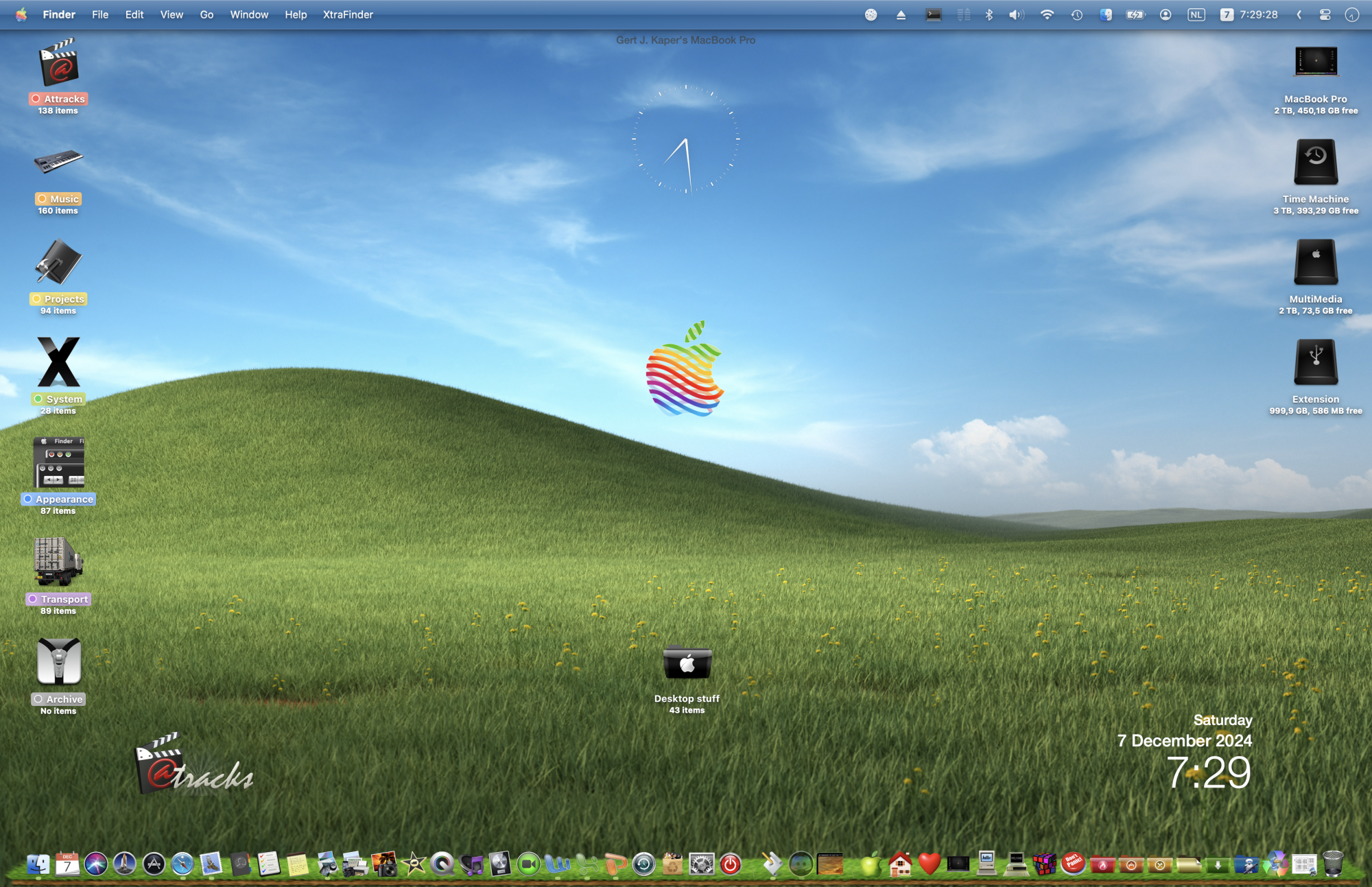Open the Finder menu
The width and height of the screenshot is (1372, 887).
[59, 14]
